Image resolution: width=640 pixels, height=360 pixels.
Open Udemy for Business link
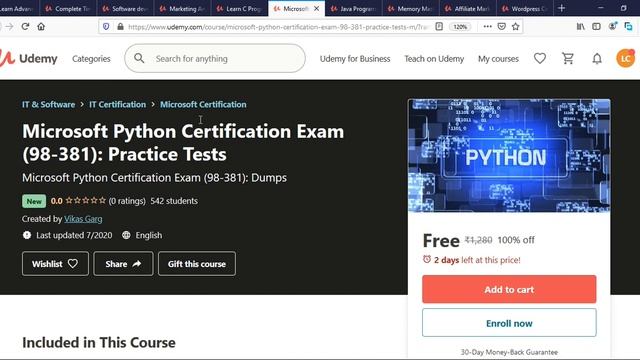tap(355, 59)
